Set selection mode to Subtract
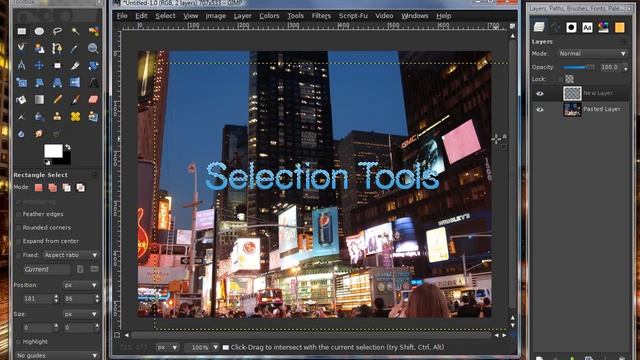 click(67, 187)
